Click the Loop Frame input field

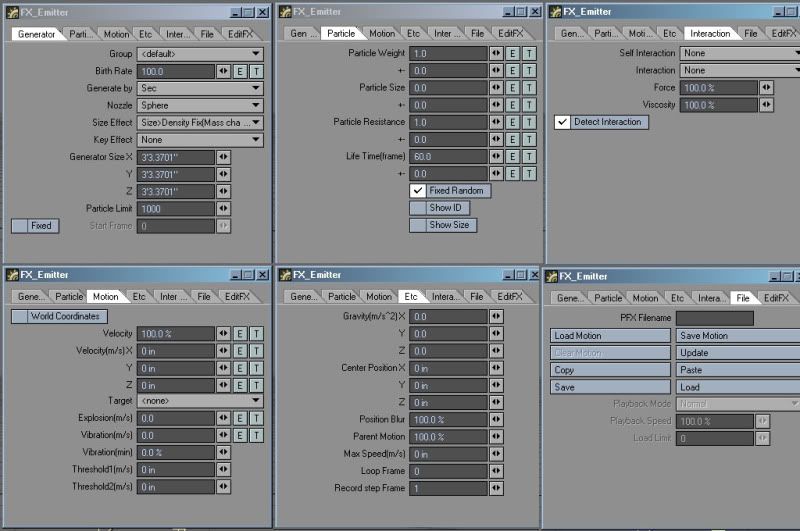click(448, 471)
